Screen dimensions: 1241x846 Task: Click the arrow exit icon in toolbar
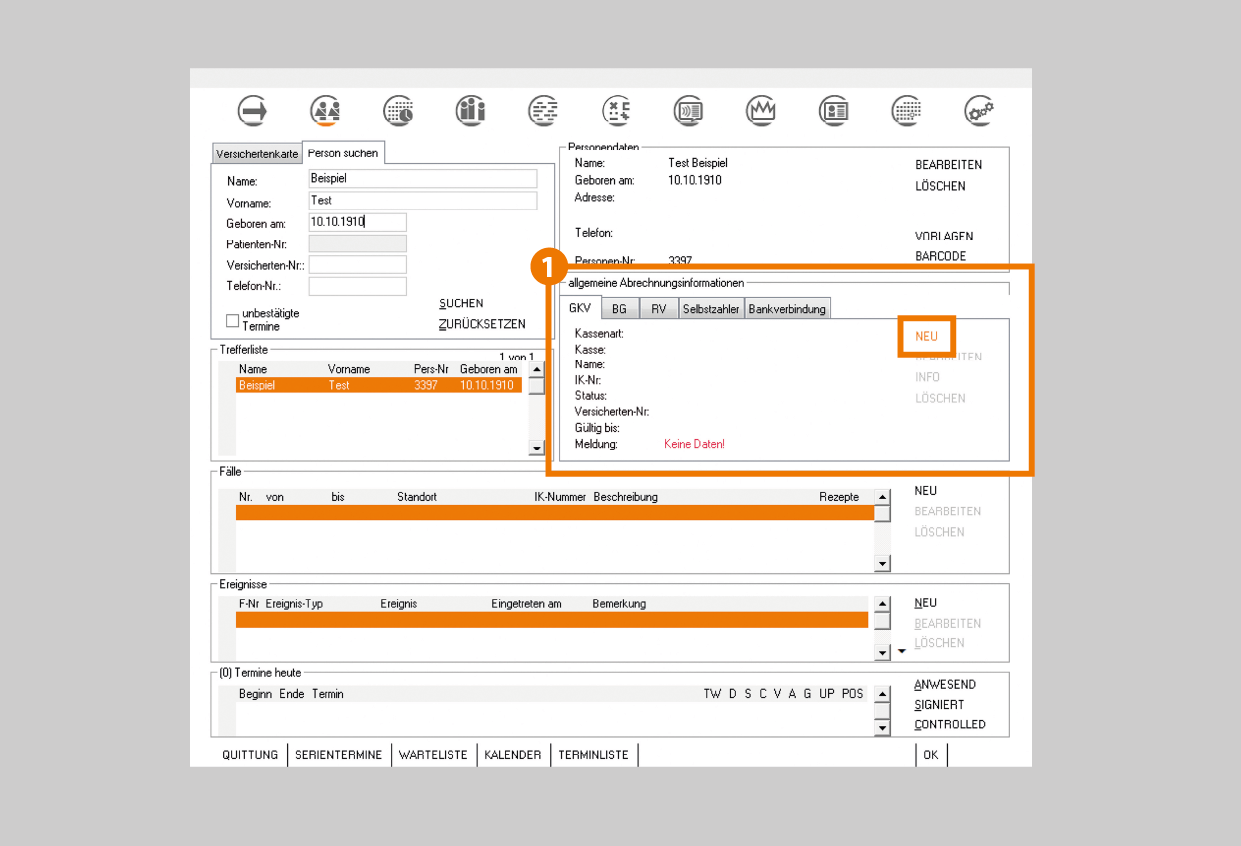click(x=253, y=111)
